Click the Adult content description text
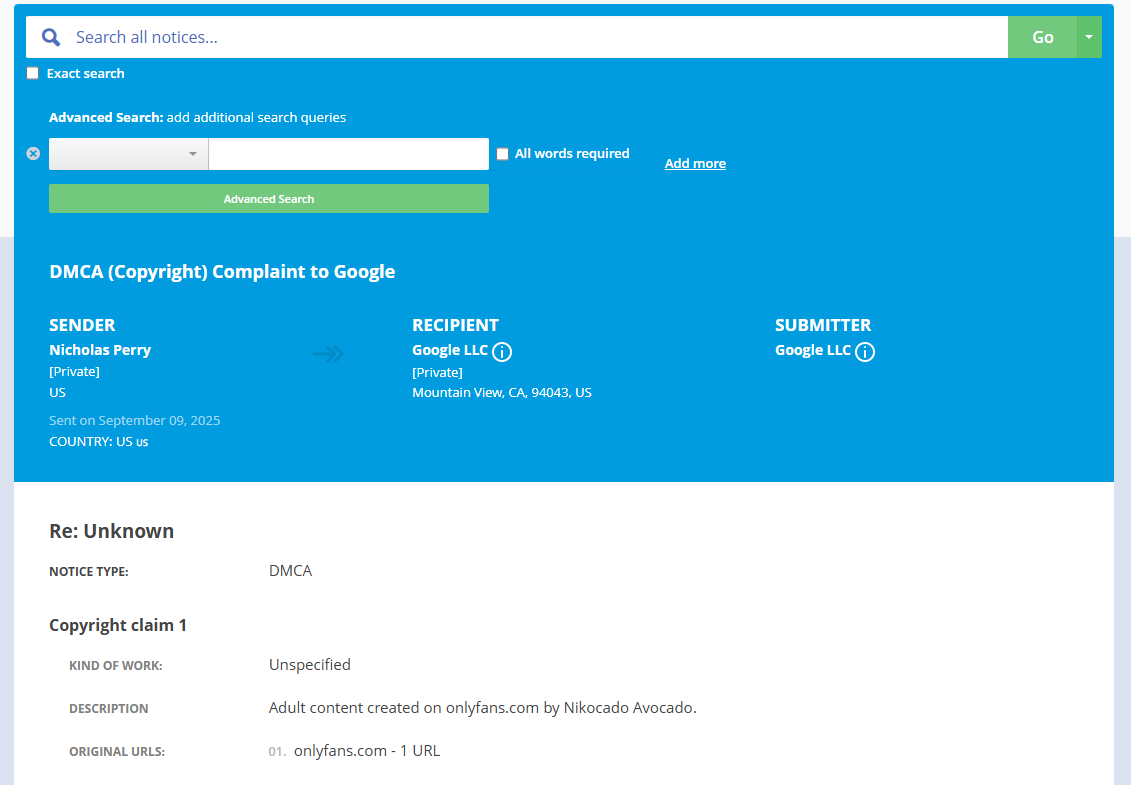The width and height of the screenshot is (1131, 785). [483, 707]
